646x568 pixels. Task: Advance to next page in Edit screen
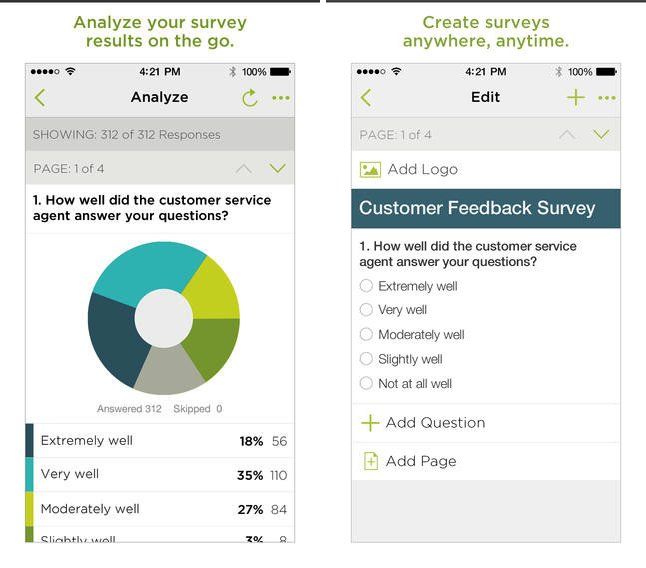pyautogui.click(x=601, y=134)
